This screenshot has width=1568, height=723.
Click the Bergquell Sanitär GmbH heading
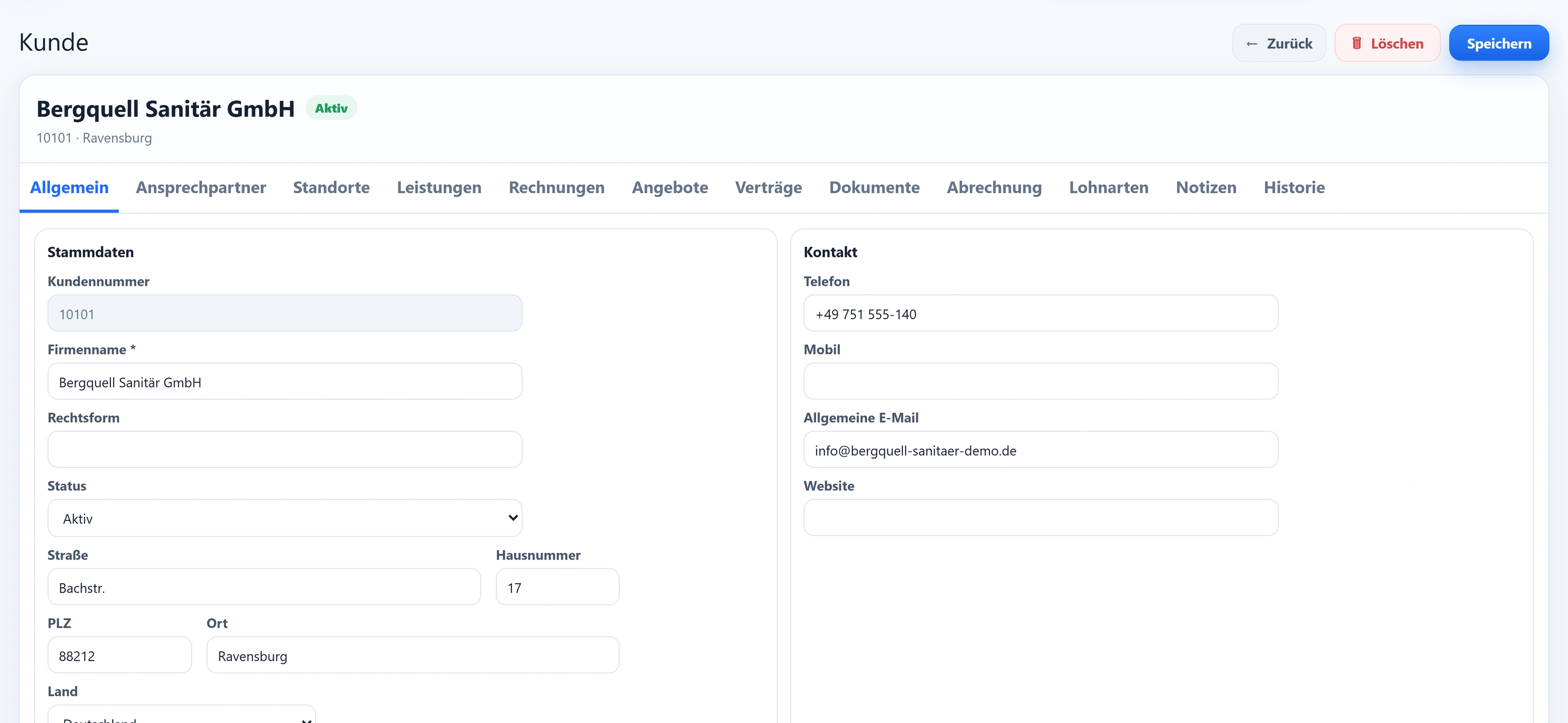pos(166,109)
